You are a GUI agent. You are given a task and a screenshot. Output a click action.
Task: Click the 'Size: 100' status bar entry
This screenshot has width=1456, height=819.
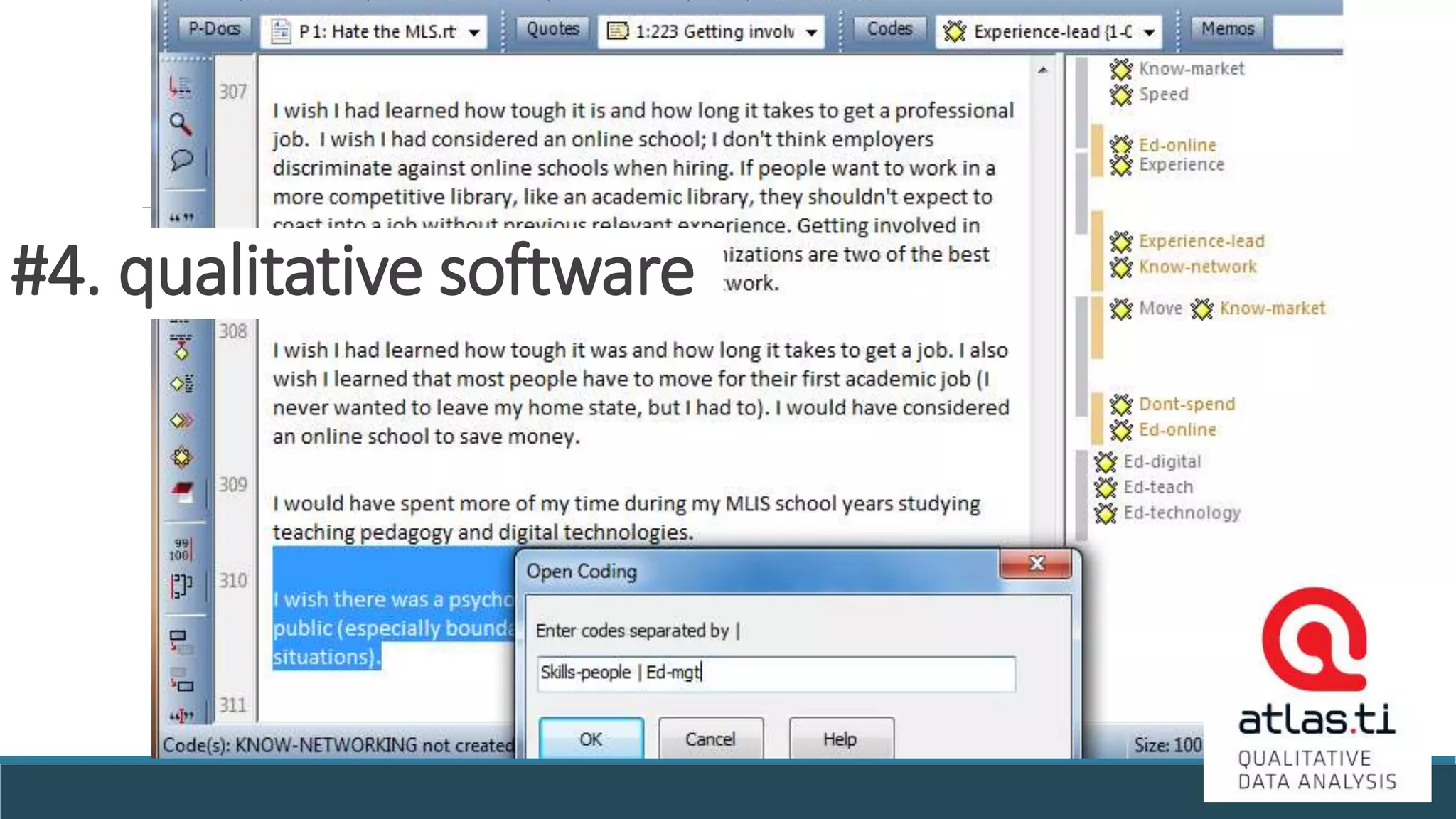1167,745
